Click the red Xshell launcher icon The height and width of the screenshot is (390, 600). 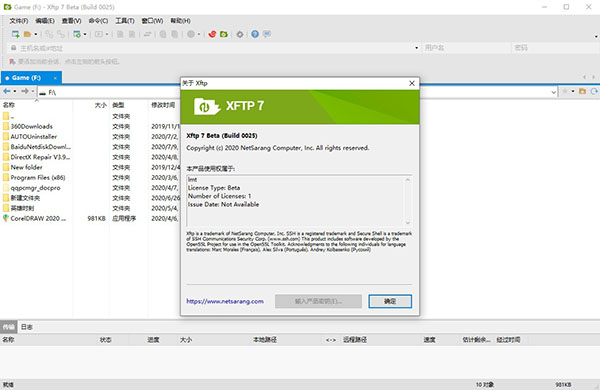[x=212, y=34]
